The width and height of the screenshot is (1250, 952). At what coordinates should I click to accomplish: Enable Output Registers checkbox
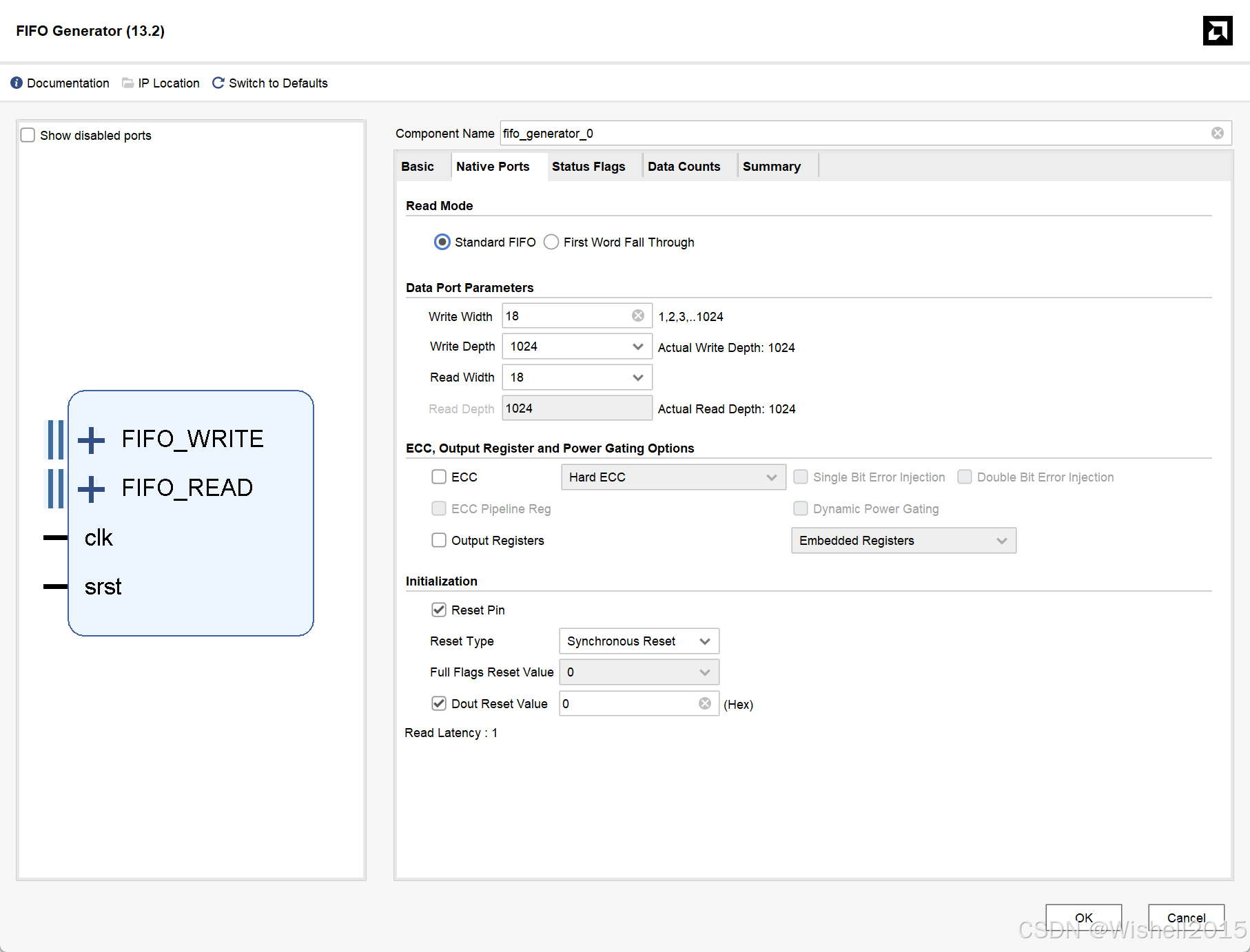pyautogui.click(x=439, y=540)
